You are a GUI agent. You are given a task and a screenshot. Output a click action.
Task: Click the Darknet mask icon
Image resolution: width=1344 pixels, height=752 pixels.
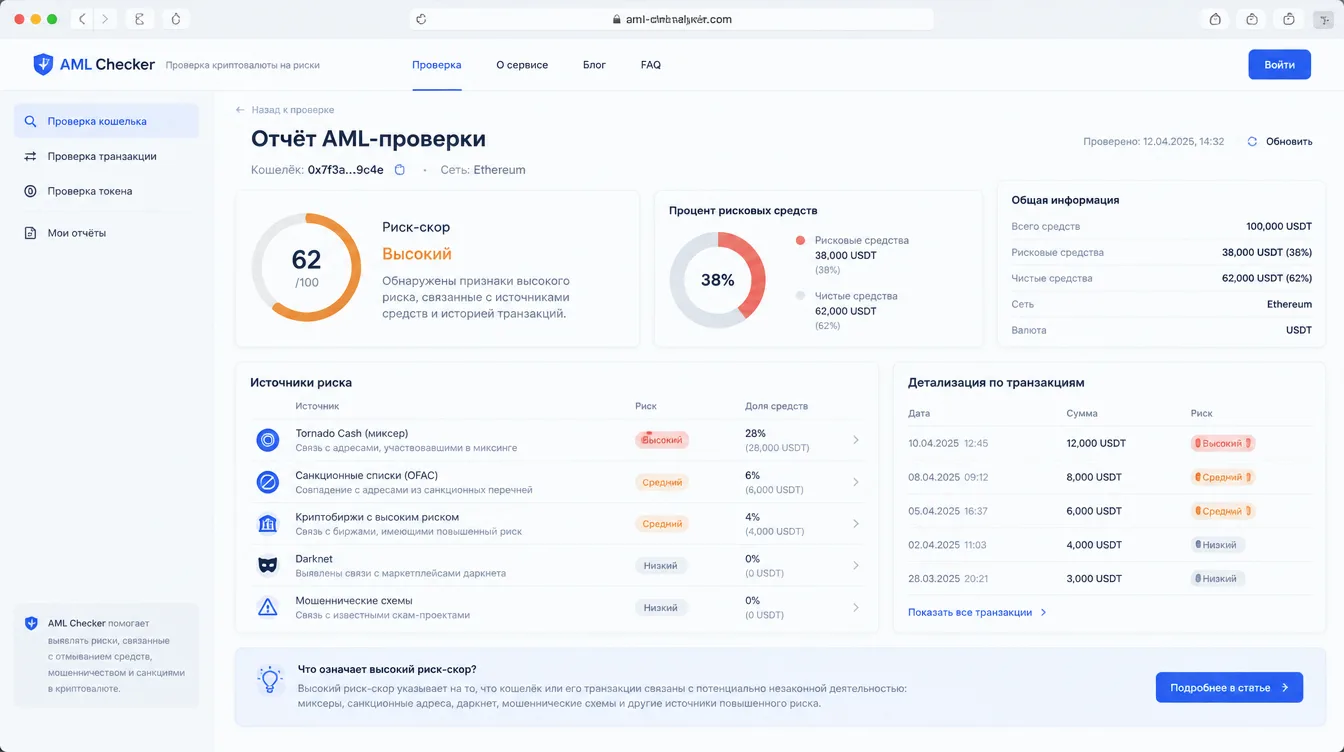[267, 565]
